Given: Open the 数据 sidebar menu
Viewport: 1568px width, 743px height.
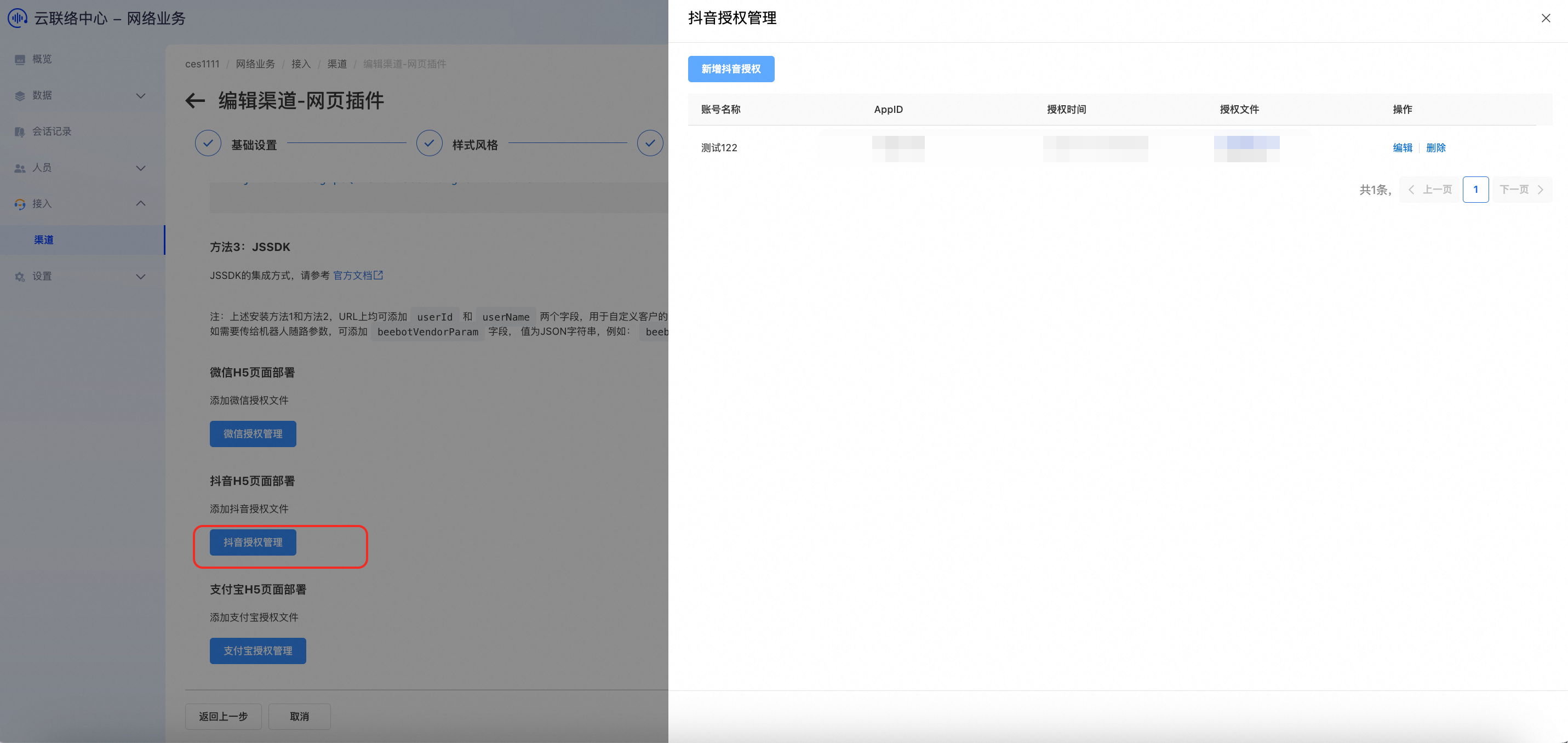Looking at the screenshot, I should [x=82, y=96].
